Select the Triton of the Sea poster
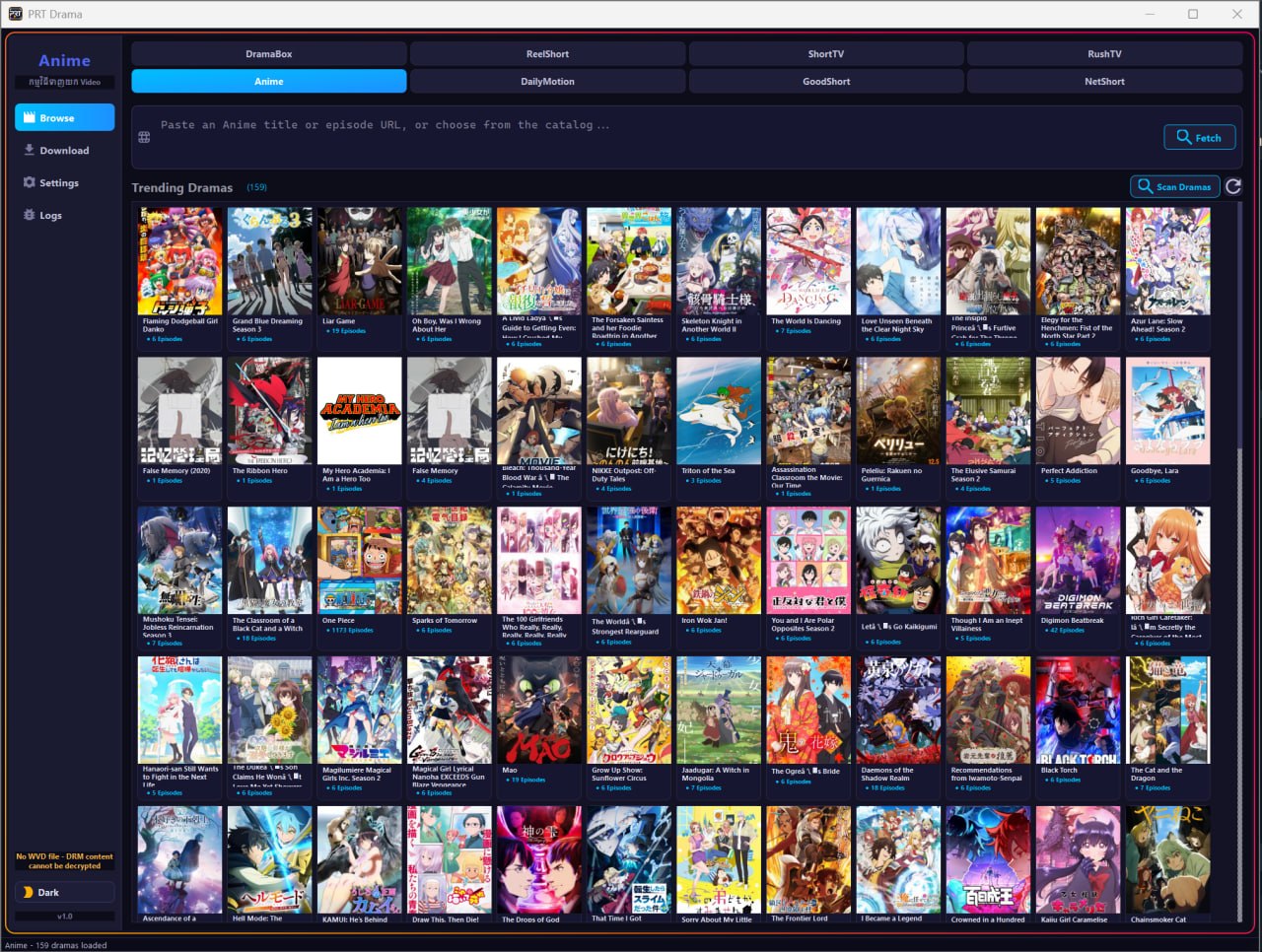 (x=719, y=410)
